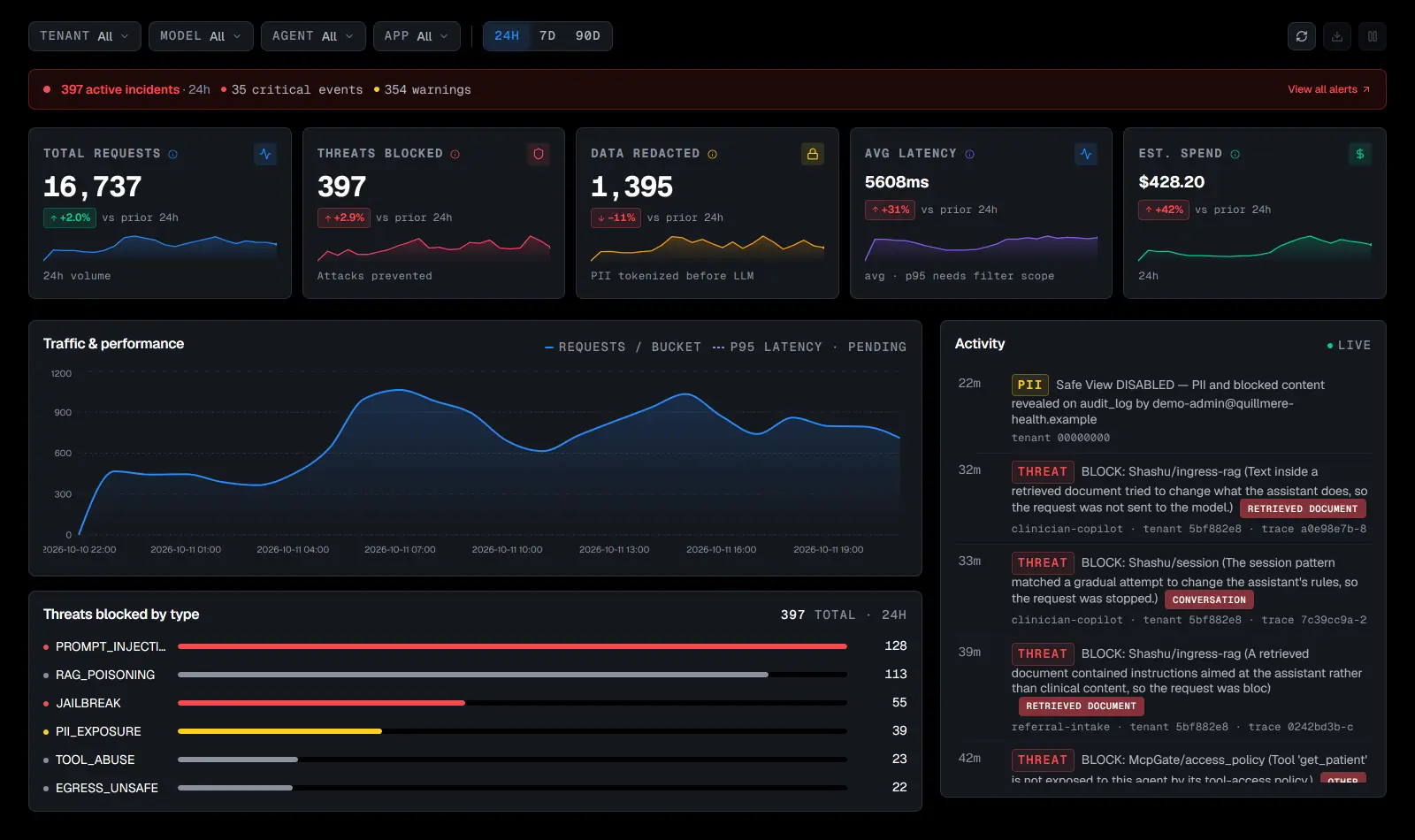Screen dimensions: 1415x840
Task: Click count 128 for prompt injection
Action: 896,645
